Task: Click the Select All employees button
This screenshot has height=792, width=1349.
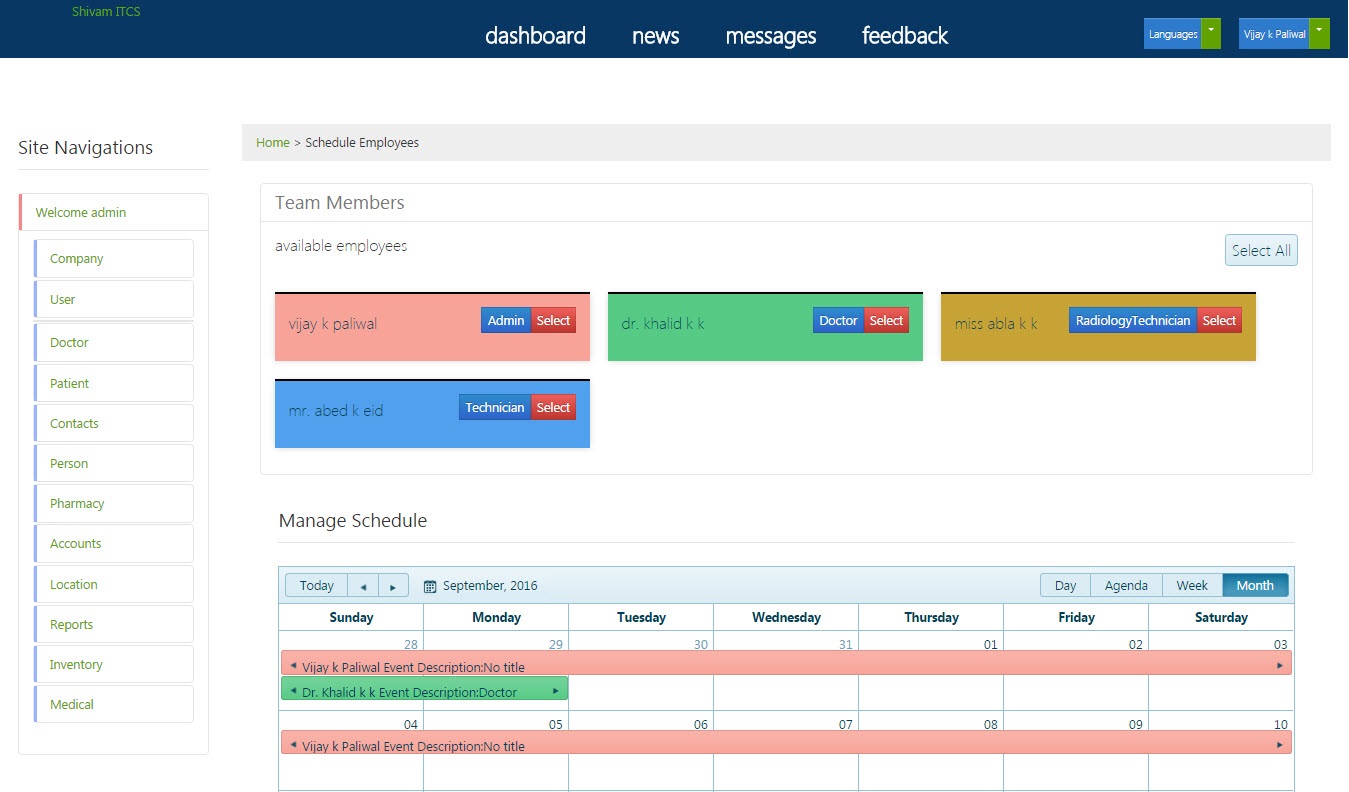Action: point(1261,250)
